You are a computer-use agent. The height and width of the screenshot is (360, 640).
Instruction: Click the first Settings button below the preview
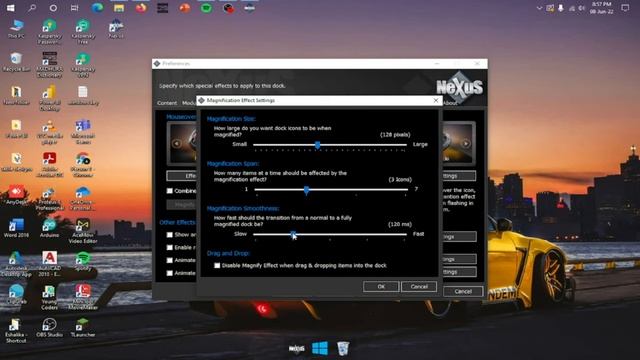pyautogui.click(x=459, y=176)
